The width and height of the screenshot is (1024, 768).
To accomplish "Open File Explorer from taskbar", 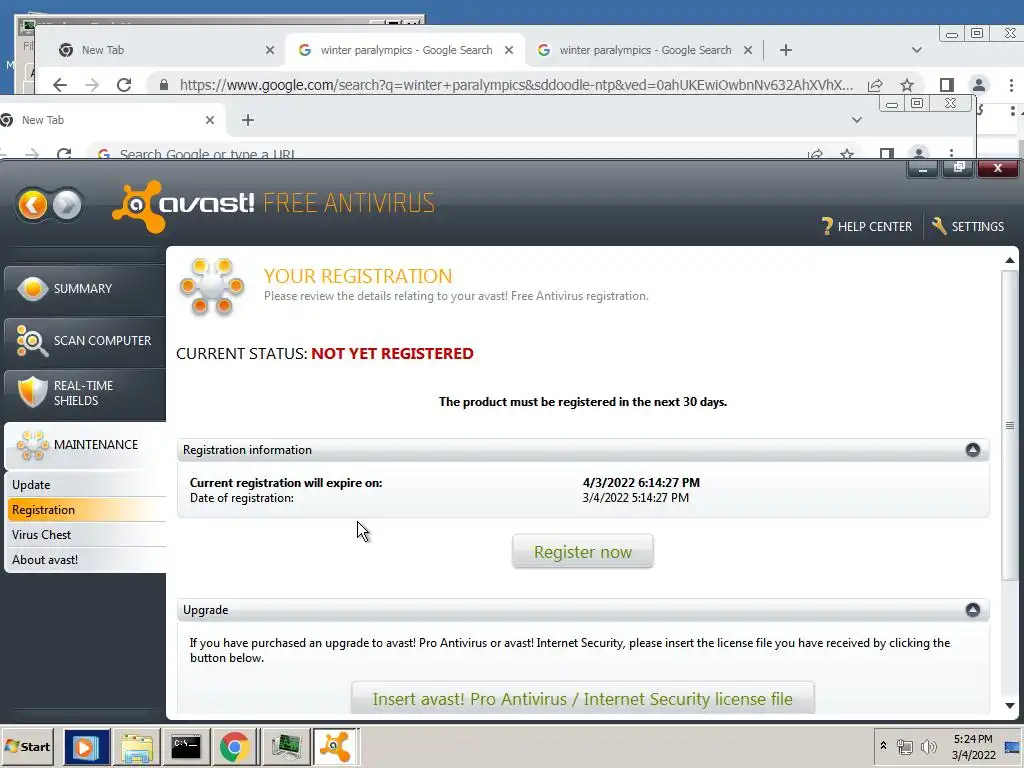I will [x=136, y=746].
